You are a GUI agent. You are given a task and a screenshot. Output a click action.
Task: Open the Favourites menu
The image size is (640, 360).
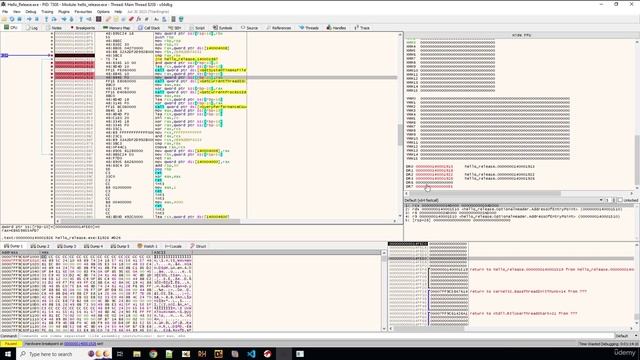(83, 12)
